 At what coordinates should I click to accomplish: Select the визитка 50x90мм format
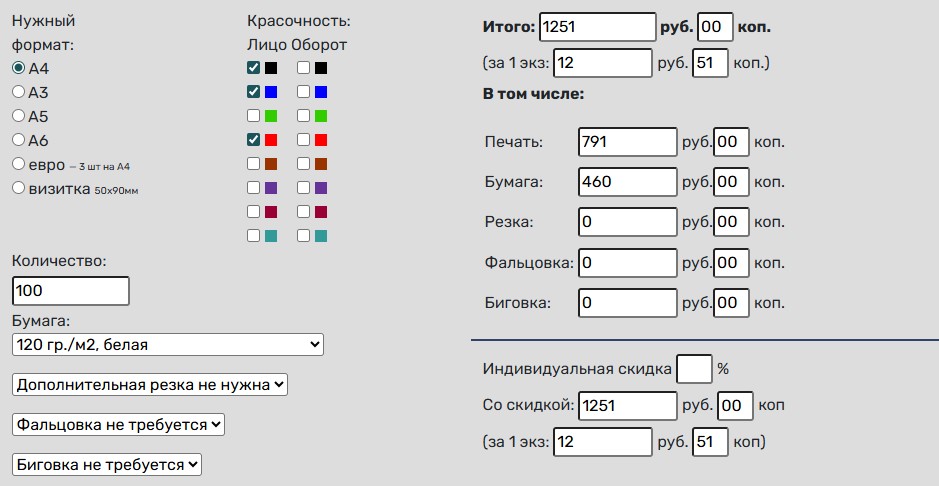coord(18,187)
